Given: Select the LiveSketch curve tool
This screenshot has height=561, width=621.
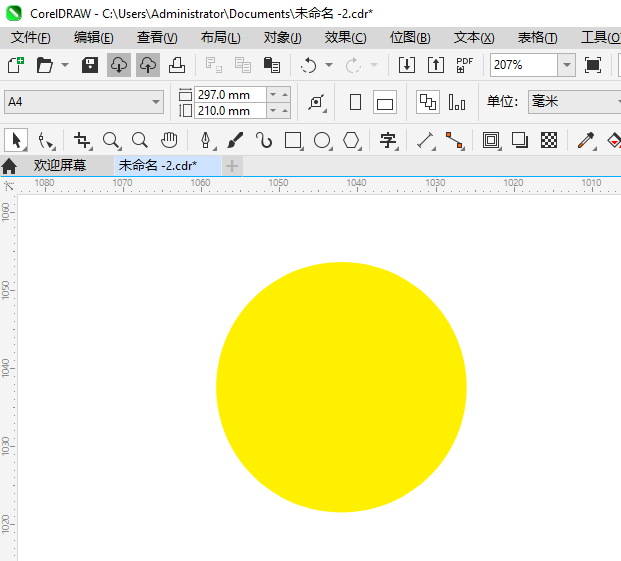Looking at the screenshot, I should point(264,141).
